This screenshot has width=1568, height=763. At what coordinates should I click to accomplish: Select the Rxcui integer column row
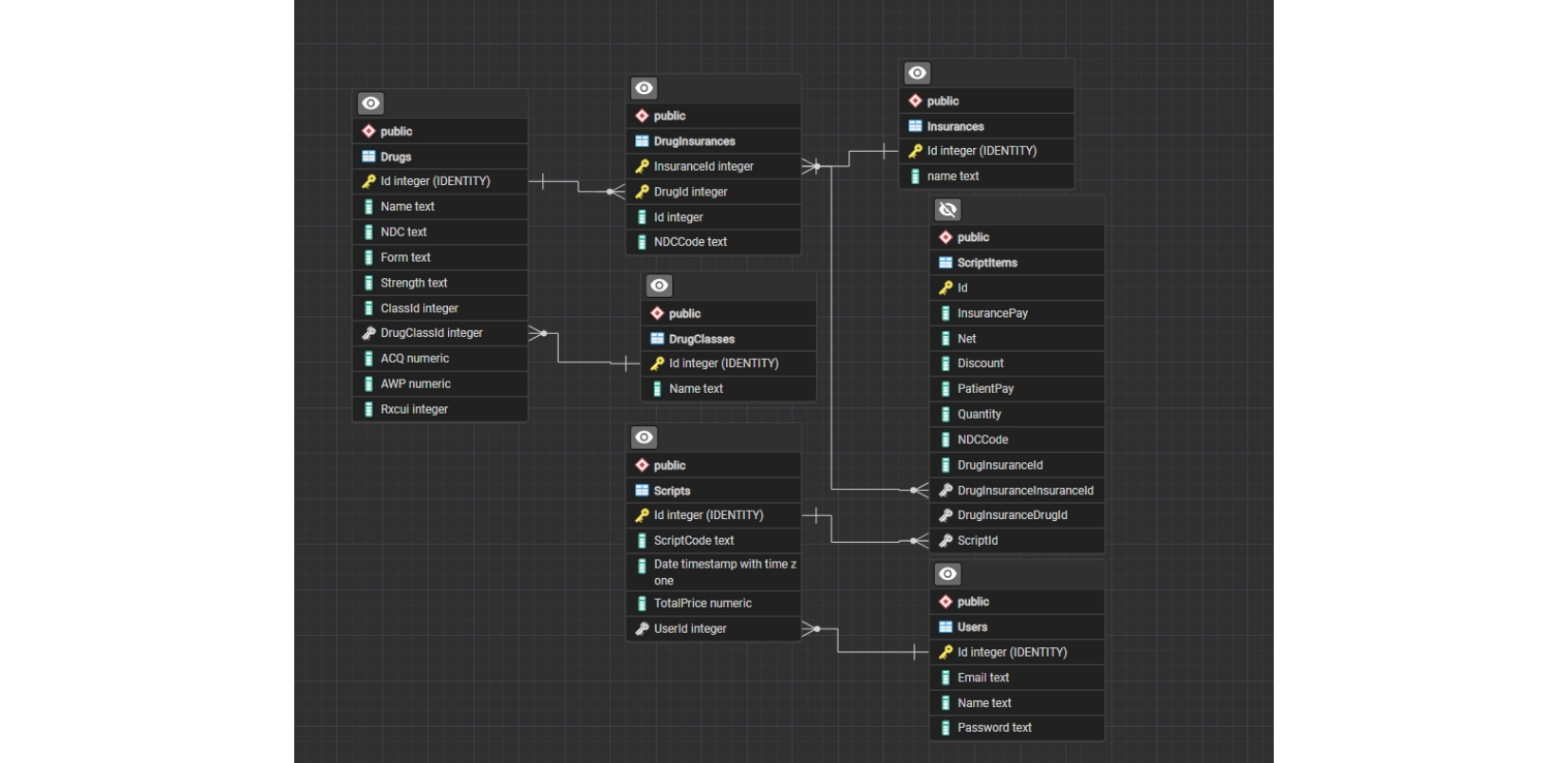tap(414, 410)
